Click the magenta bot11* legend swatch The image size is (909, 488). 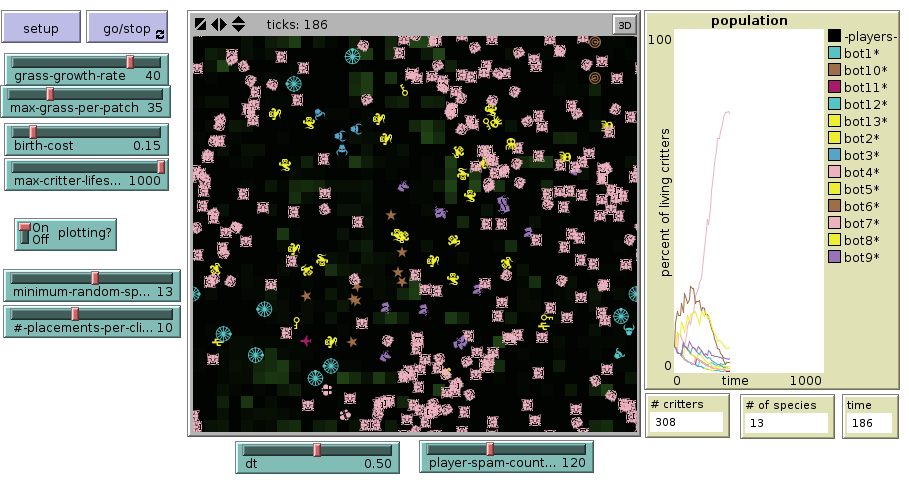834,88
